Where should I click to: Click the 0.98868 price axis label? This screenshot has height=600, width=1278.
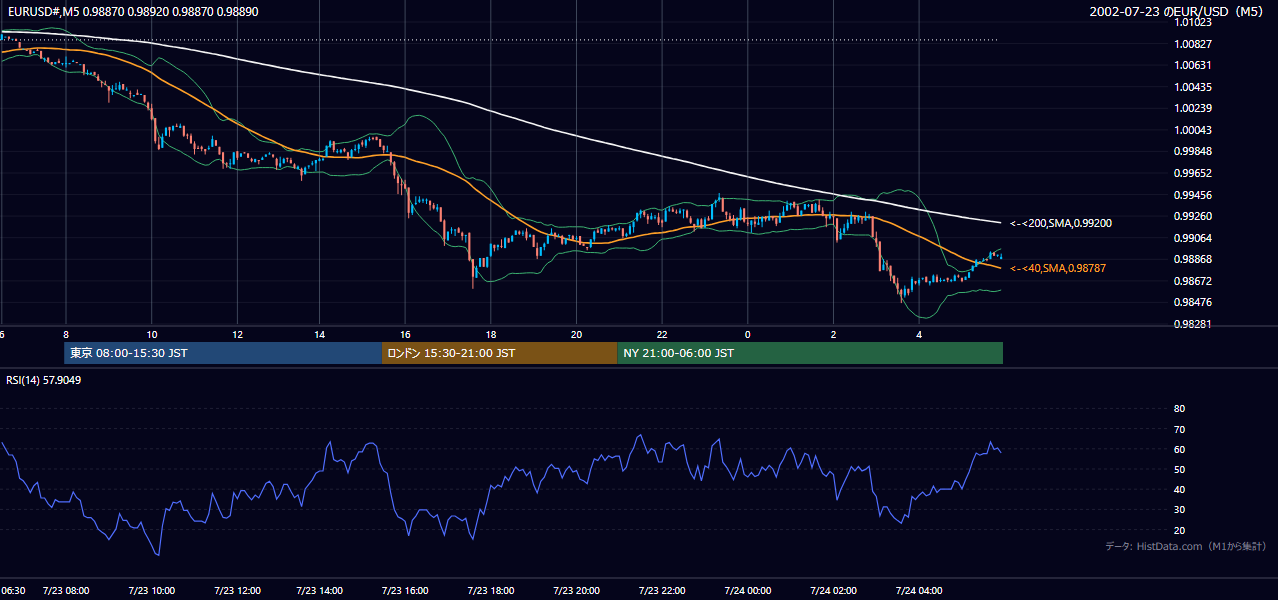1192,259
